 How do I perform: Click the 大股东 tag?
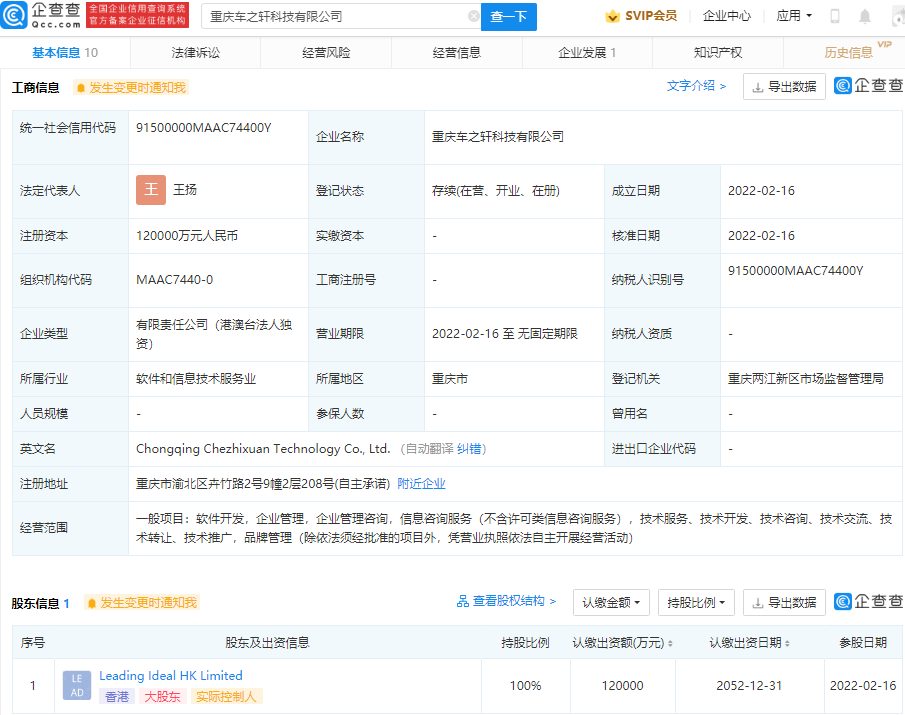(162, 697)
